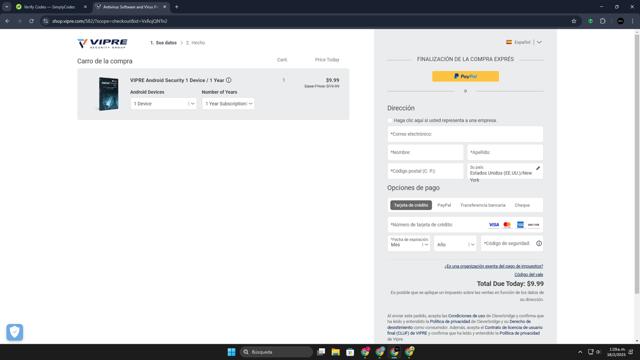The image size is (640, 360).
Task: Click the 'Total Due Today: $9.99' text
Action: coord(510,283)
